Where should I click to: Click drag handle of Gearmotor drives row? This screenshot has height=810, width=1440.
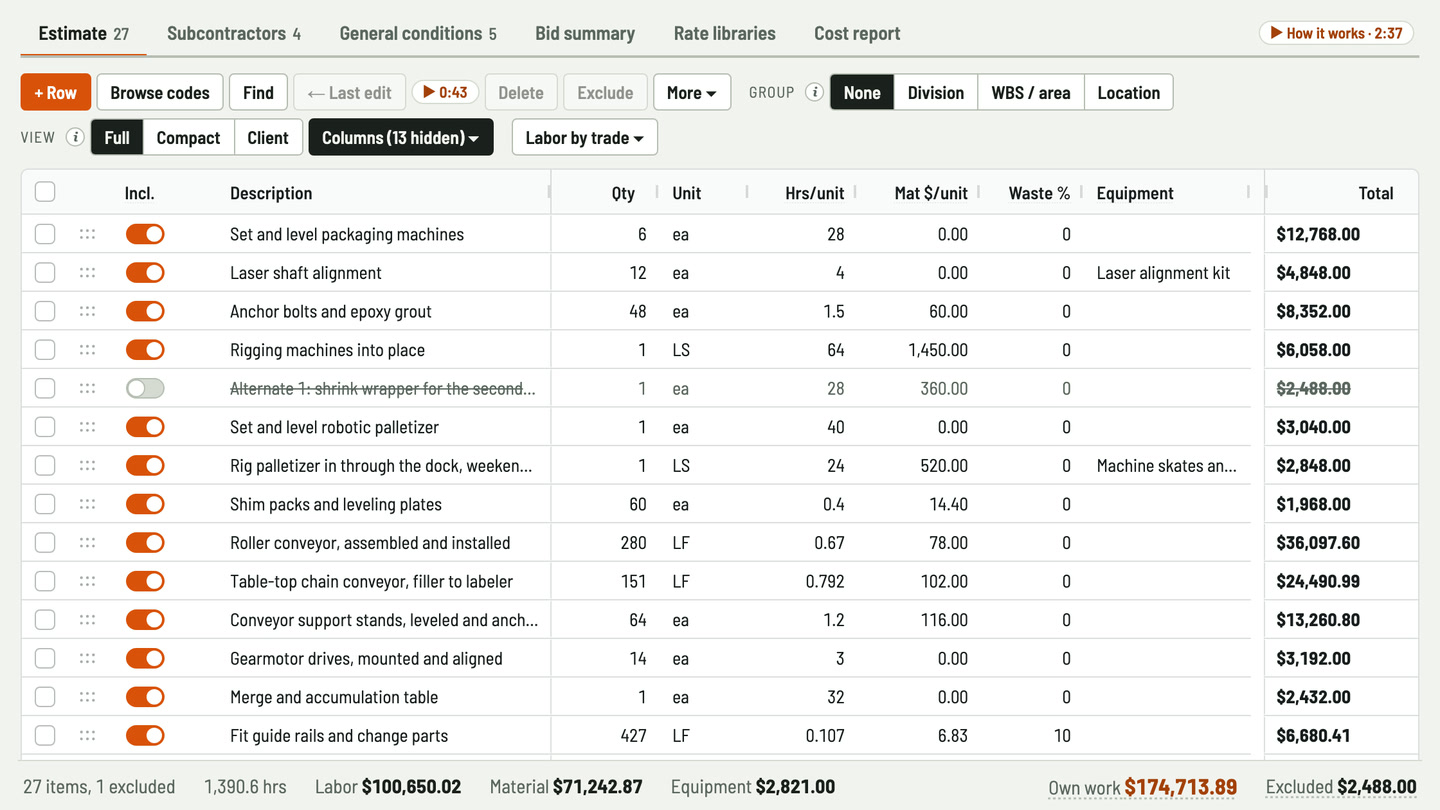tap(87, 658)
